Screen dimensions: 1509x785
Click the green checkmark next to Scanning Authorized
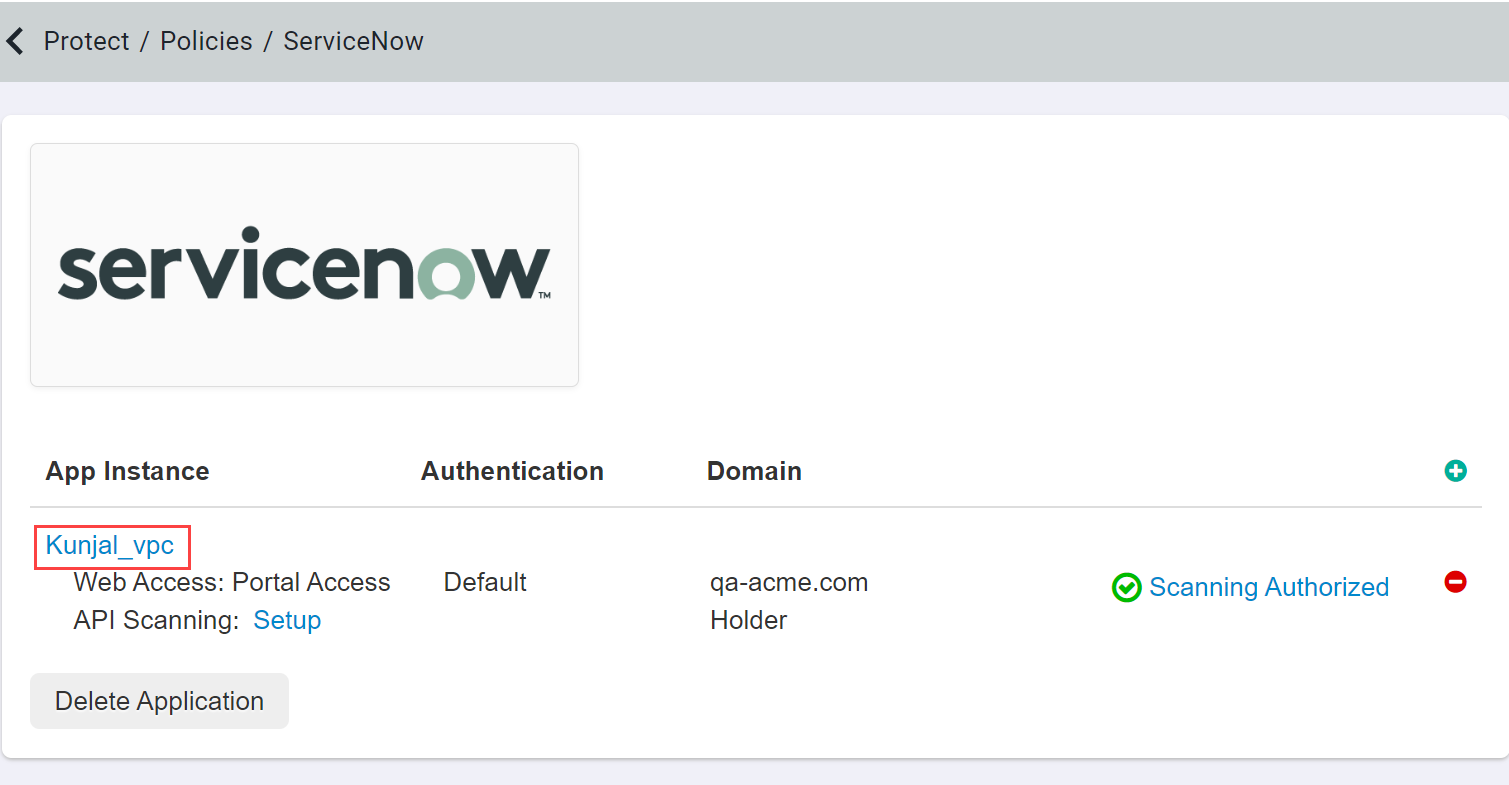point(1127,588)
